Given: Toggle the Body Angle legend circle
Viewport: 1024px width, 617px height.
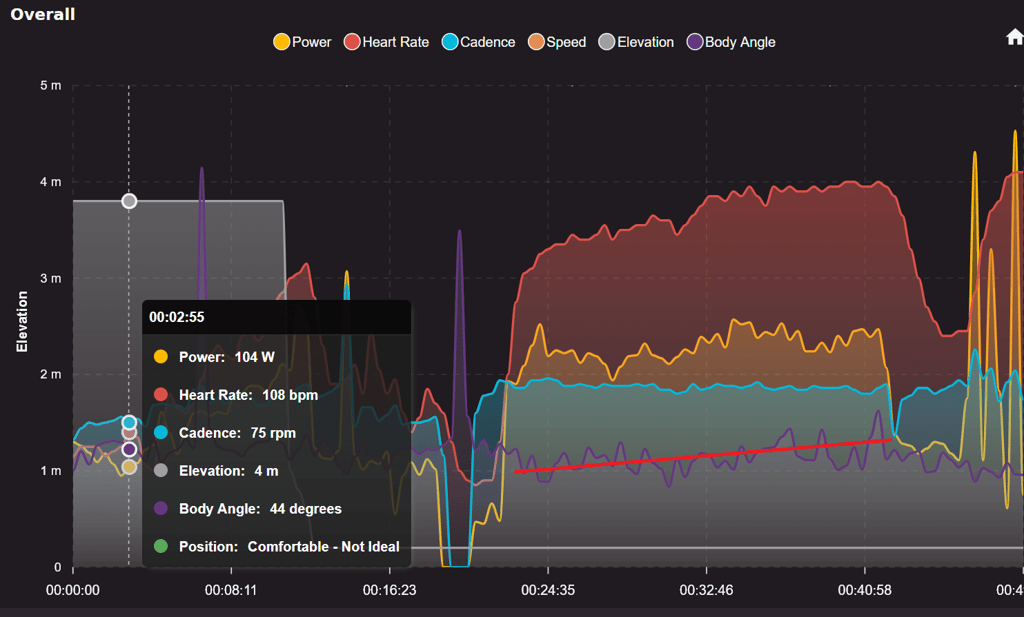Looking at the screenshot, I should (x=695, y=42).
